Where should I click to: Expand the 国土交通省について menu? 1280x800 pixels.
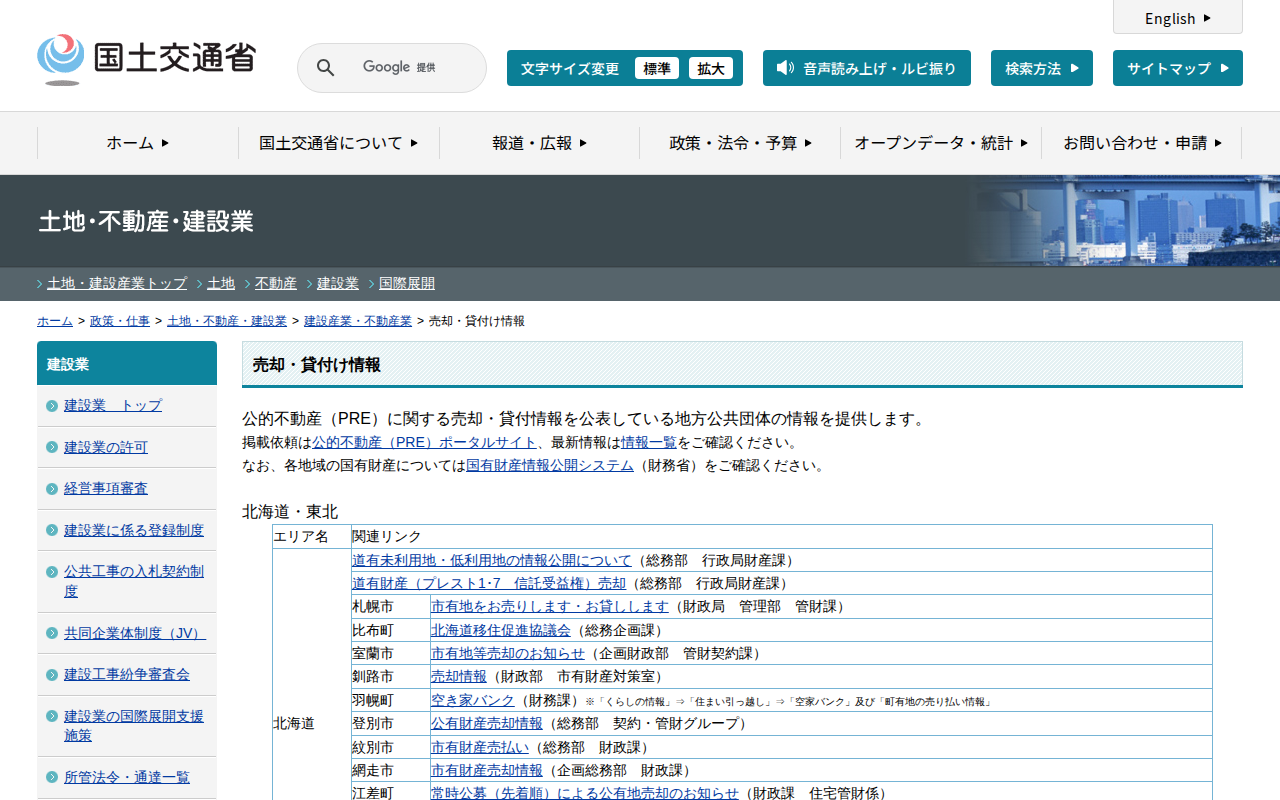(338, 143)
